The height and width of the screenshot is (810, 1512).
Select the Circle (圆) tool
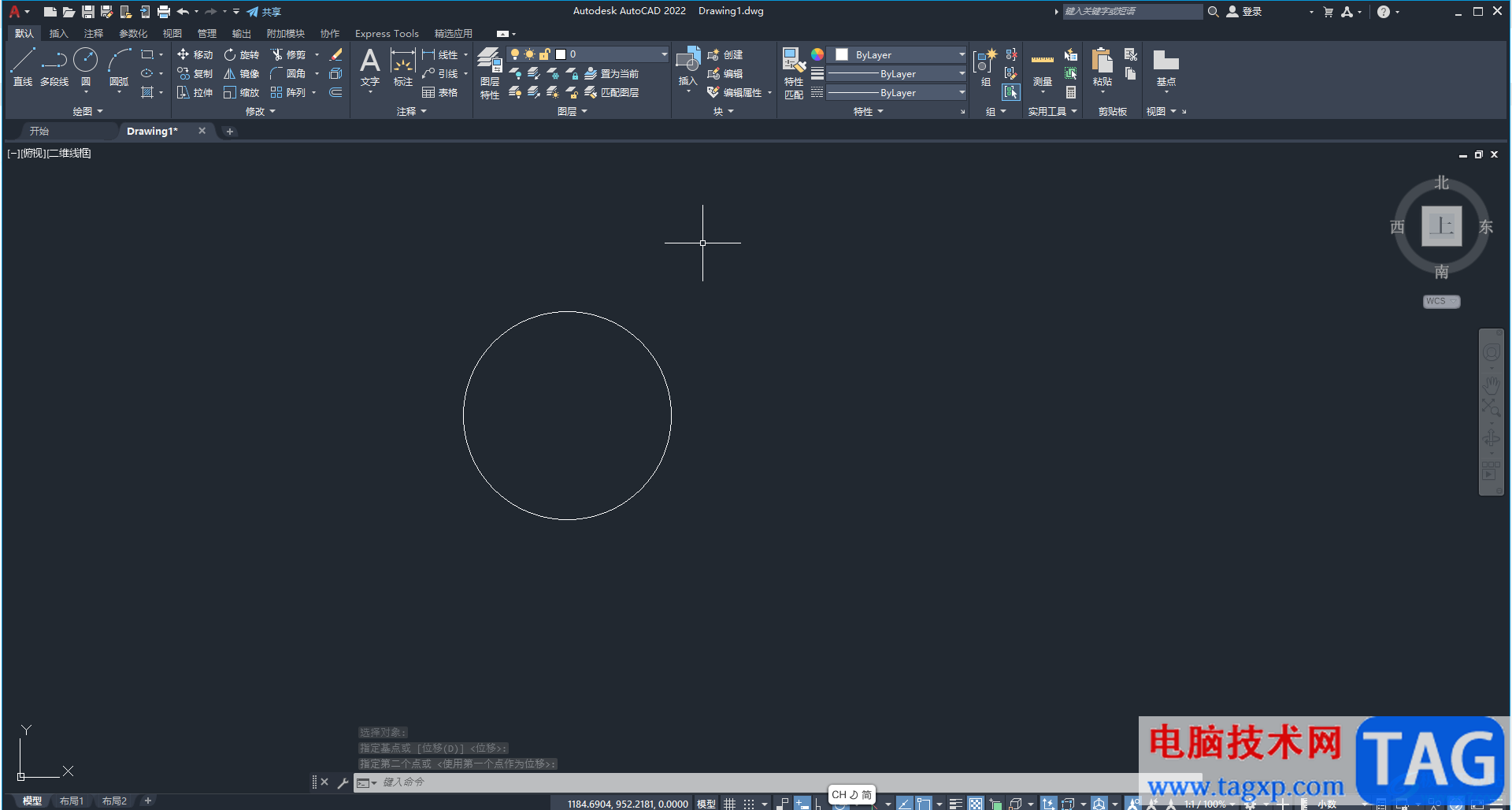(x=85, y=67)
